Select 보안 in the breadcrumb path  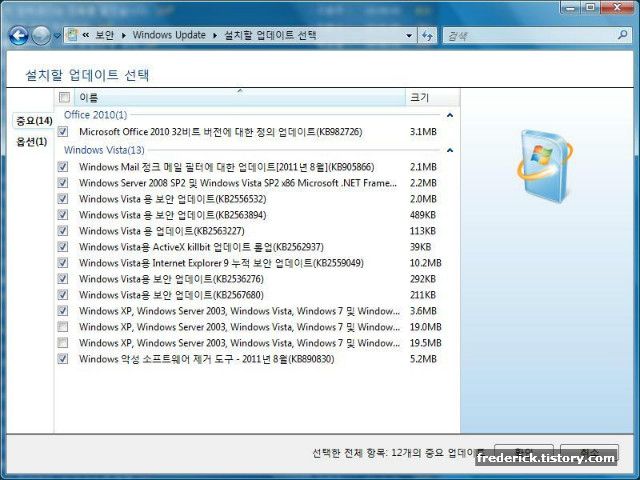coord(104,35)
